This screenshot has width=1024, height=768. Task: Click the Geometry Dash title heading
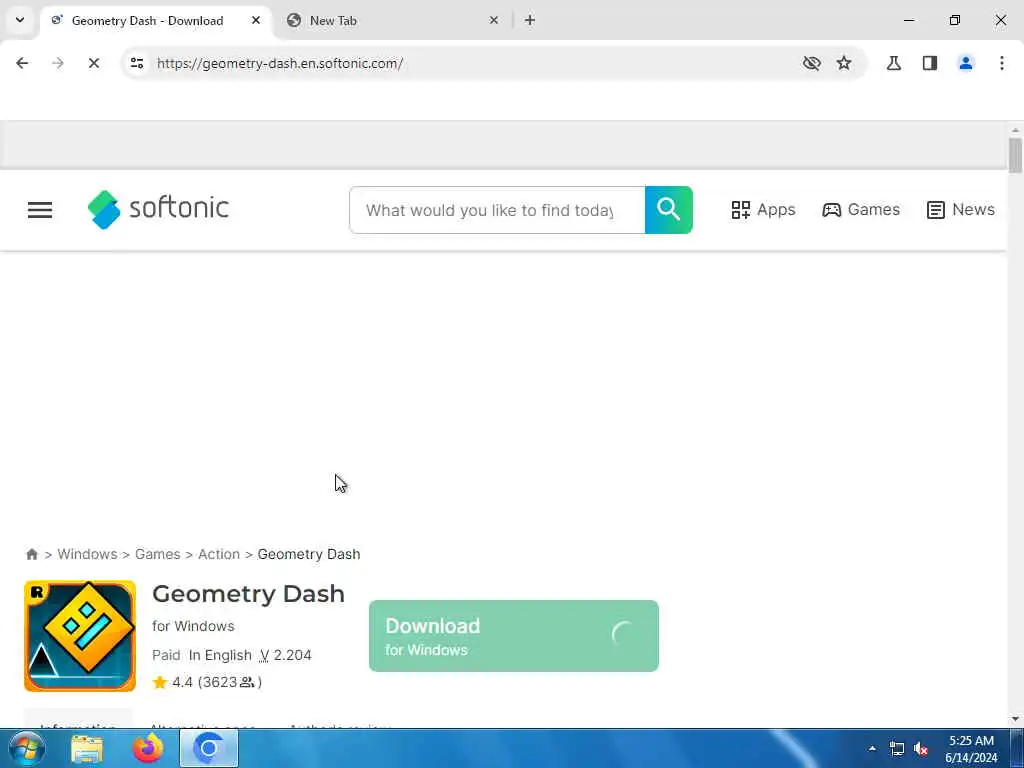click(x=248, y=594)
